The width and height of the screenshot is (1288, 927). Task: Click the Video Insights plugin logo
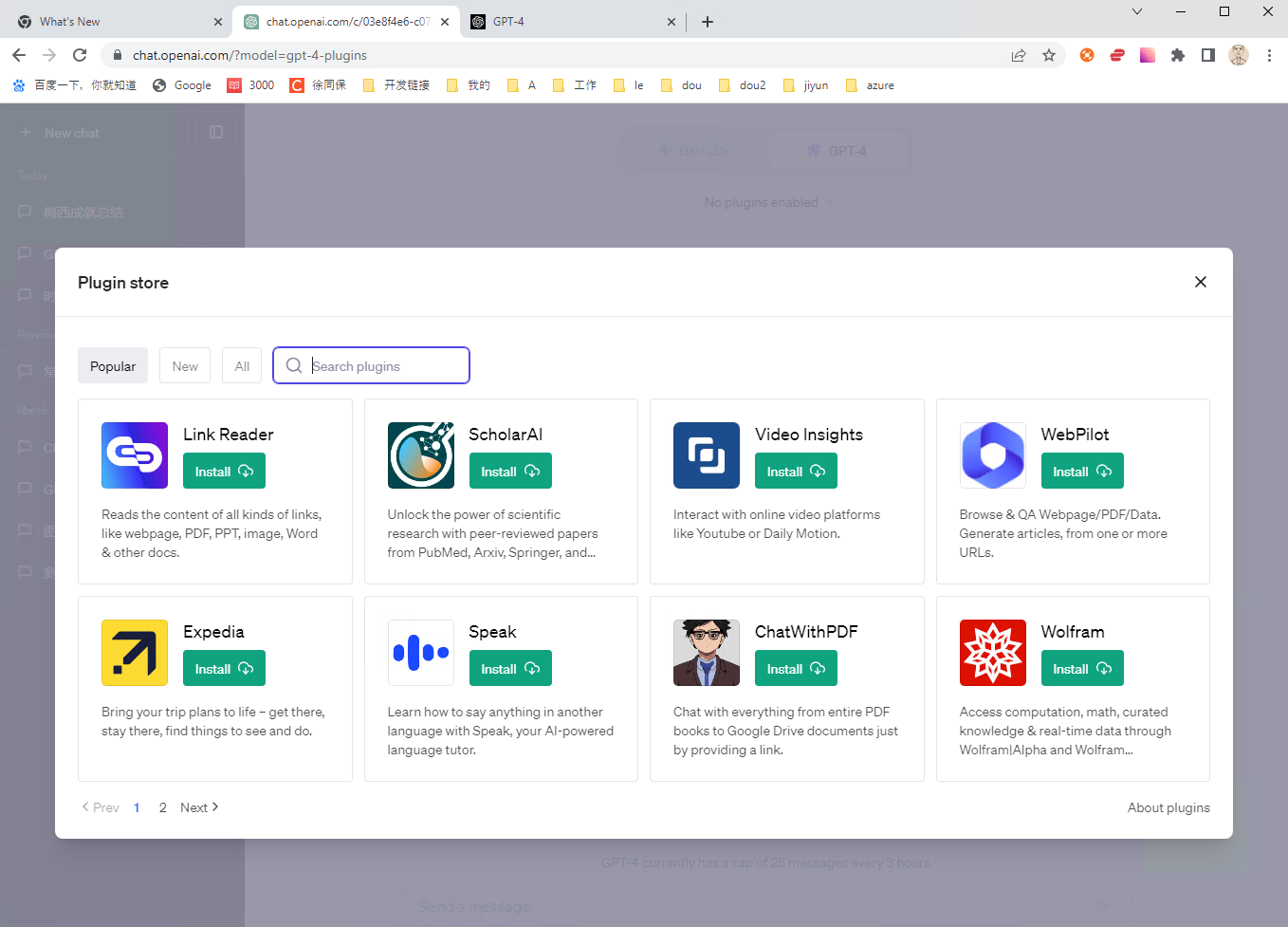tap(707, 455)
